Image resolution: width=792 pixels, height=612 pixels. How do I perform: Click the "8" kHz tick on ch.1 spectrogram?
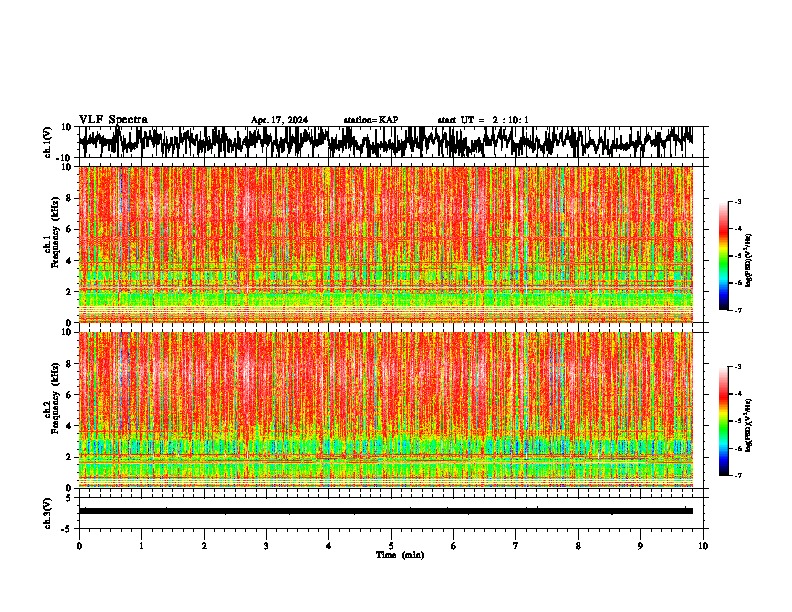(x=70, y=198)
